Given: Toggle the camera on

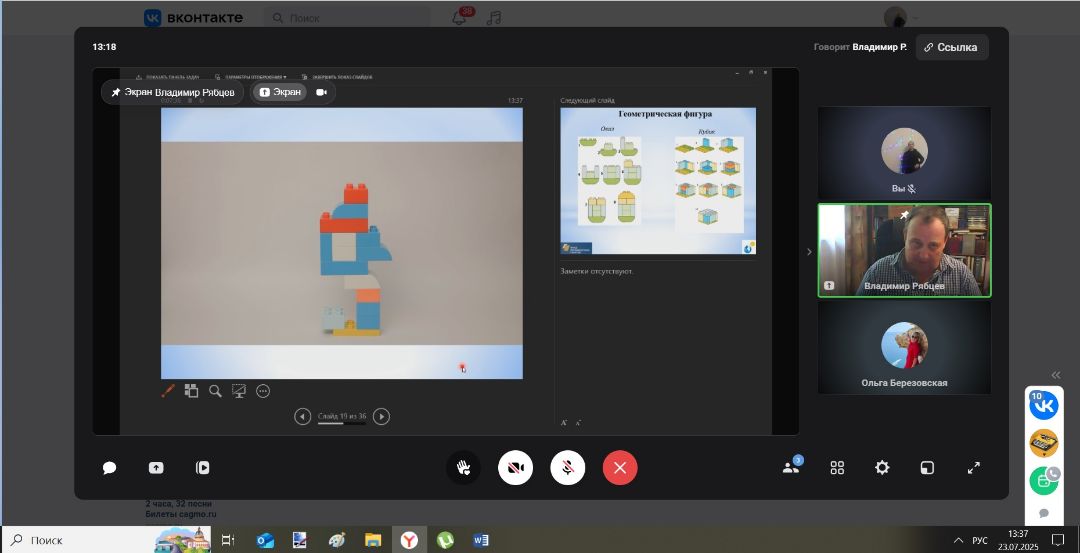Looking at the screenshot, I should (x=515, y=468).
